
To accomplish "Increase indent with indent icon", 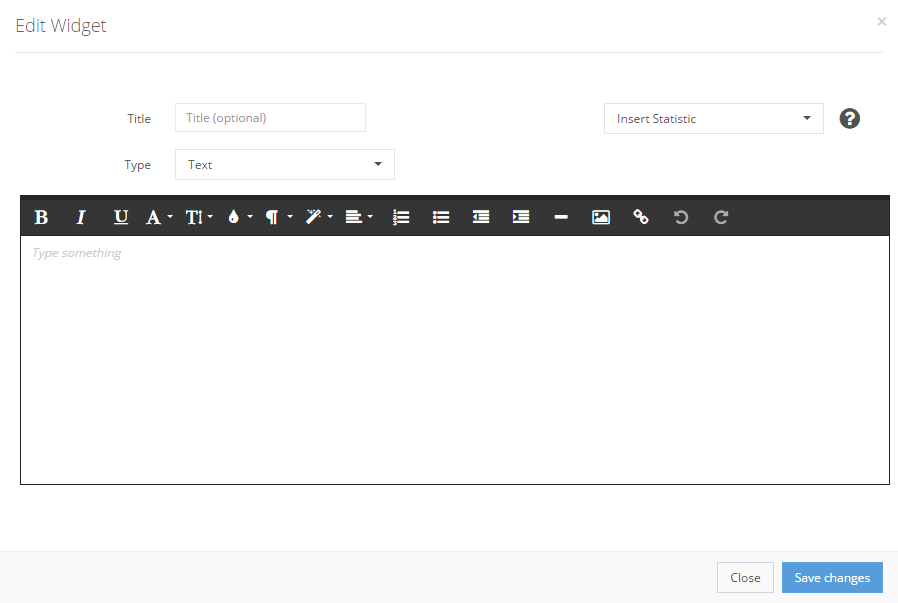I will (521, 217).
